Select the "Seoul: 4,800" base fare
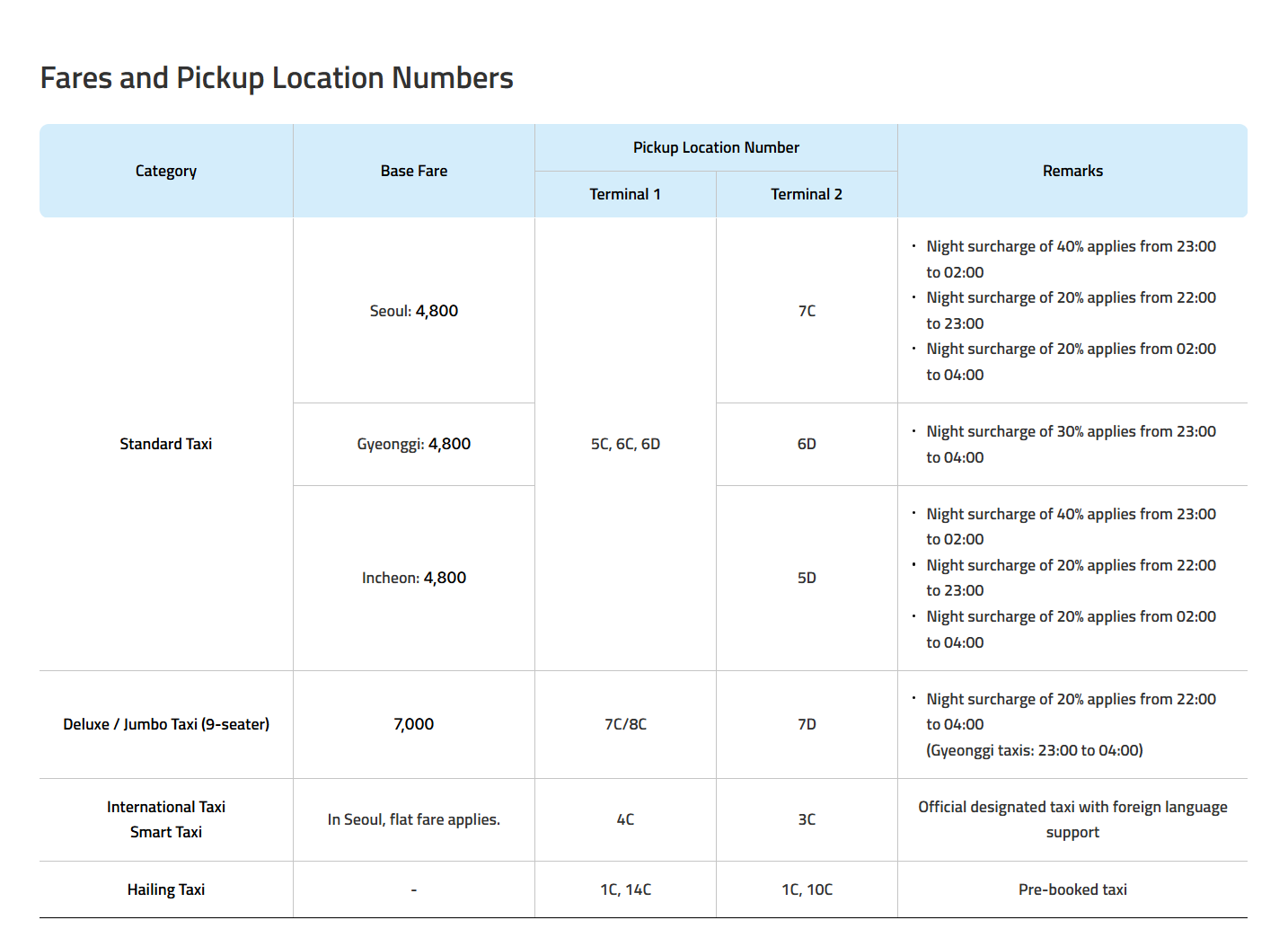The image size is (1288, 929). point(414,311)
